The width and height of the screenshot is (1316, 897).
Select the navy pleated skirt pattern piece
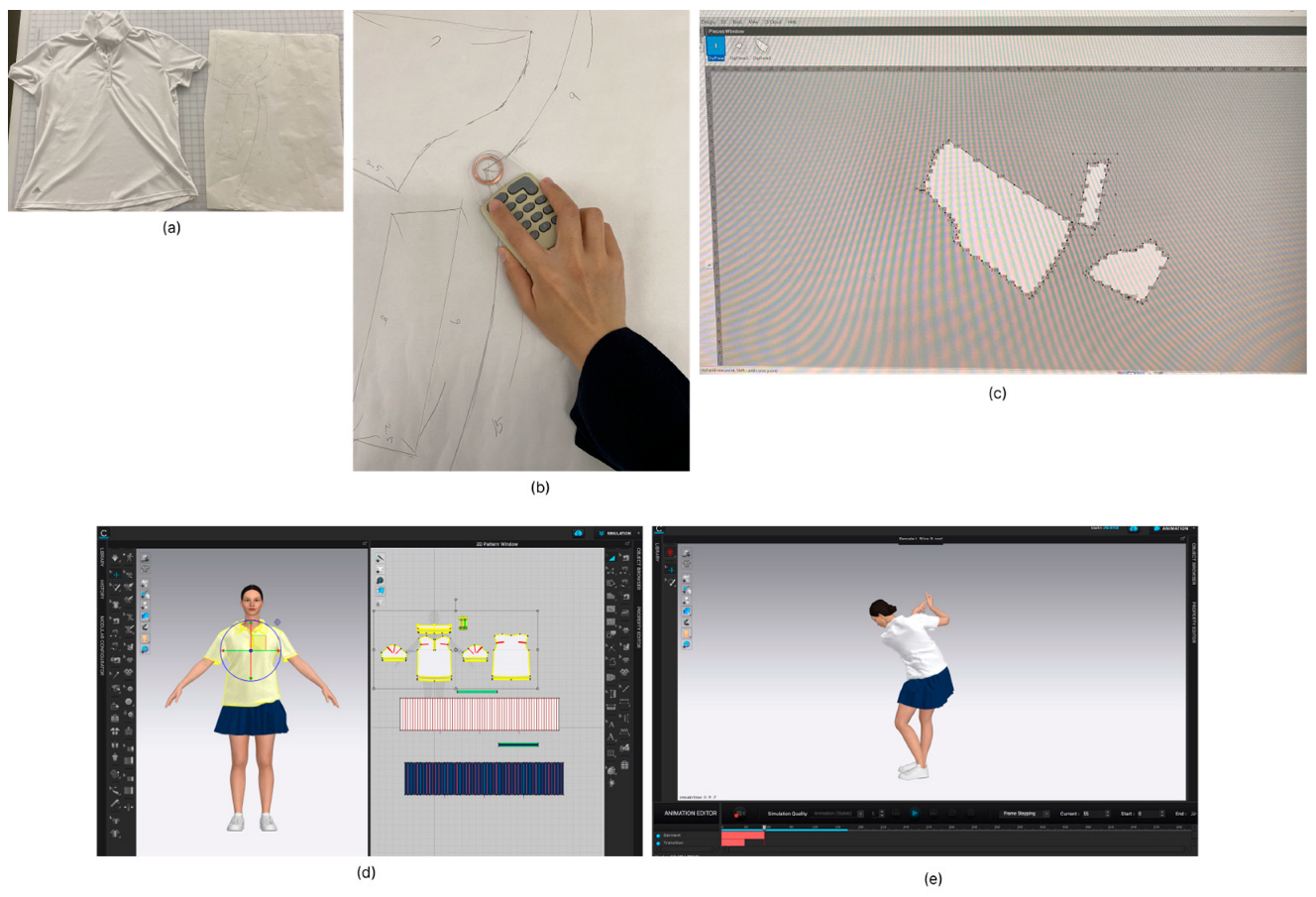[484, 778]
